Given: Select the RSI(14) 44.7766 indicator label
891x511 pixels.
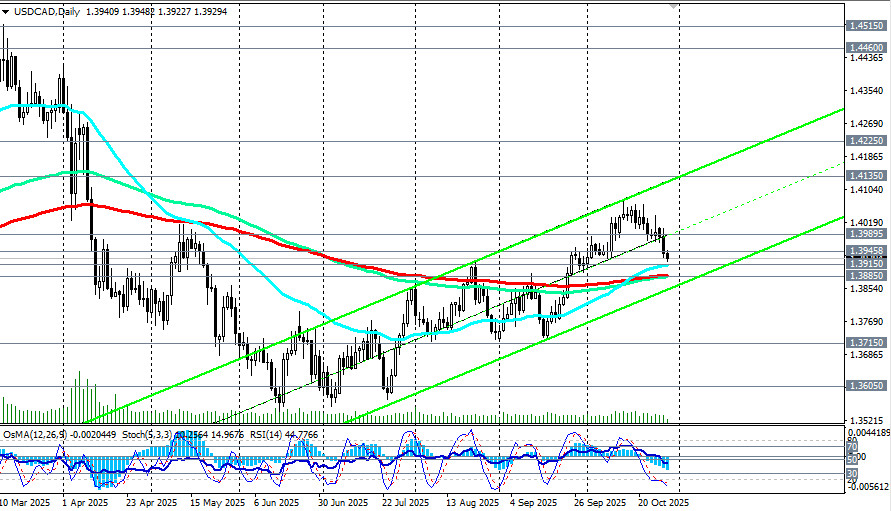Looking at the screenshot, I should (284, 435).
